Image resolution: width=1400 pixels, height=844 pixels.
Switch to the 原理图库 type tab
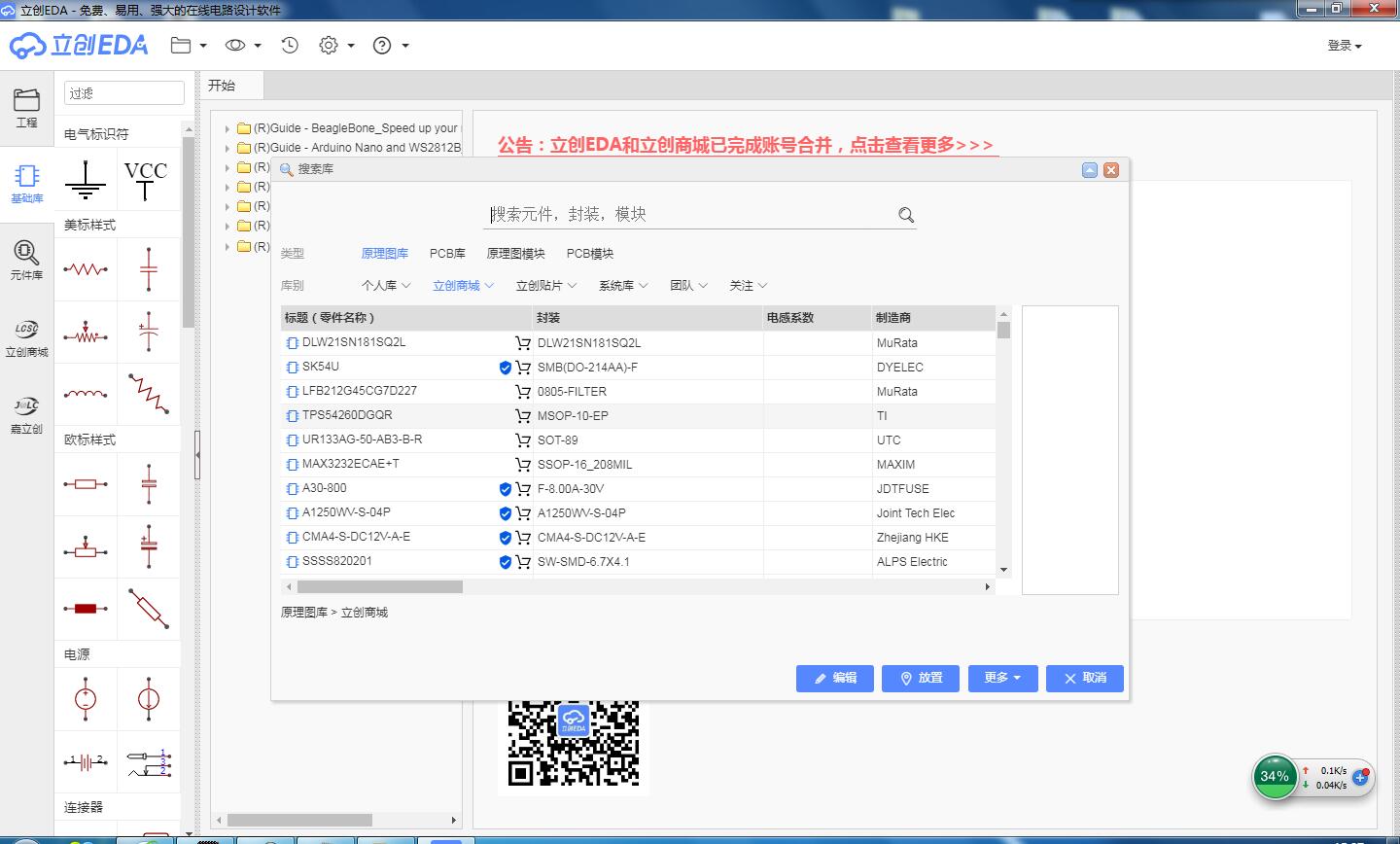tap(385, 254)
